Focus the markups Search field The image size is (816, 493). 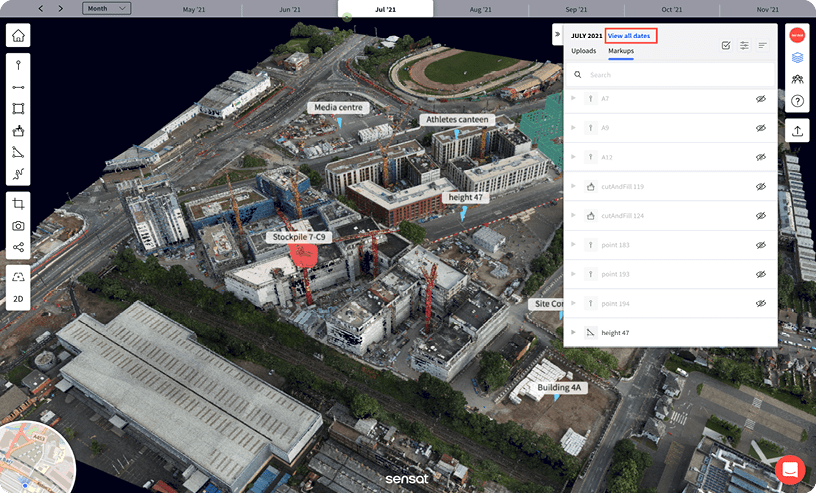coord(670,75)
